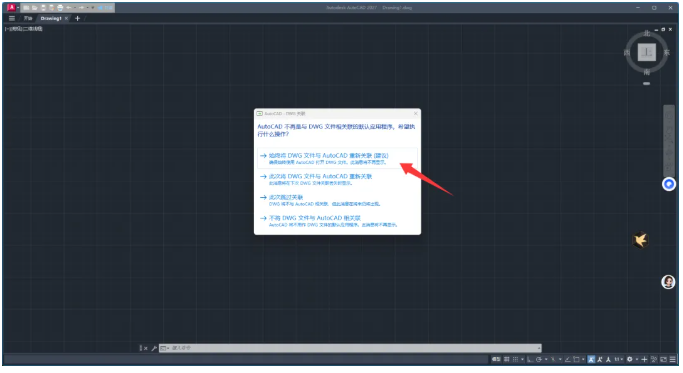Click the blue circular floating icon at right
Screen dimensions: 683x373
669,184
